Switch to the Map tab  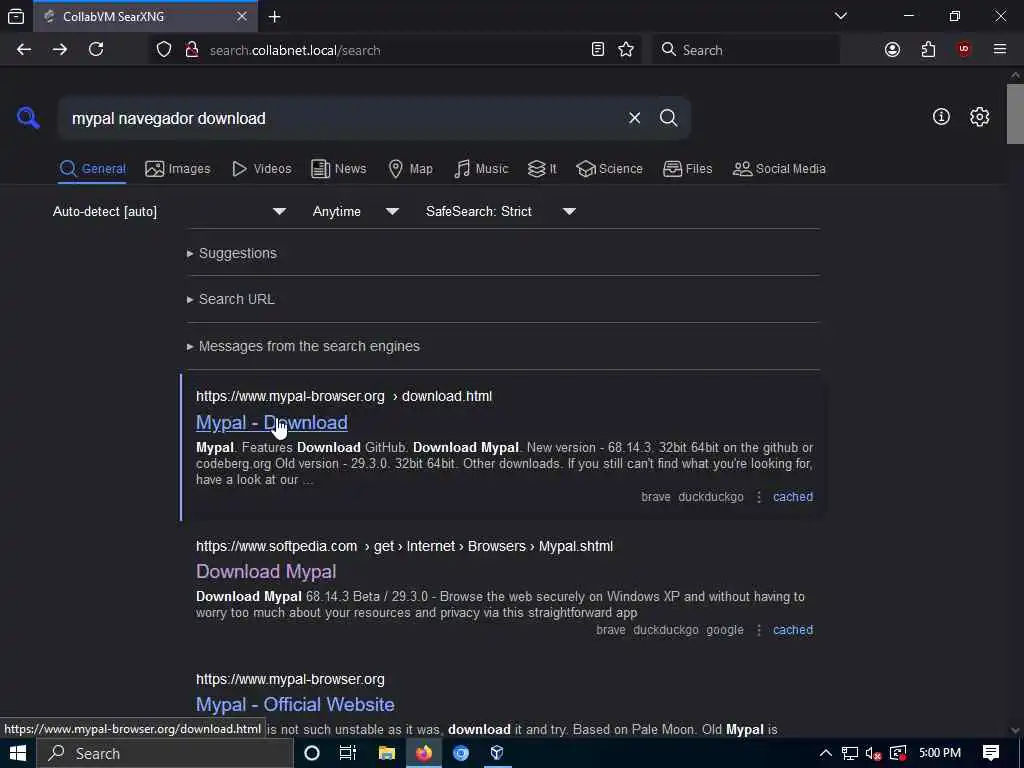pos(411,168)
